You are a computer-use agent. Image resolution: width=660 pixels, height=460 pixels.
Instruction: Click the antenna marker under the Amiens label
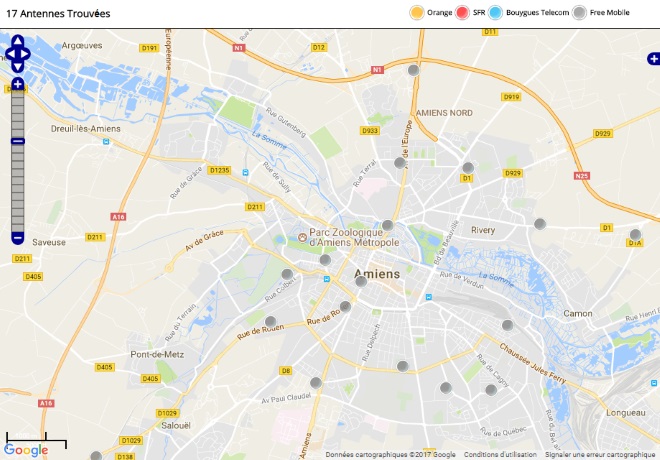pyautogui.click(x=361, y=282)
